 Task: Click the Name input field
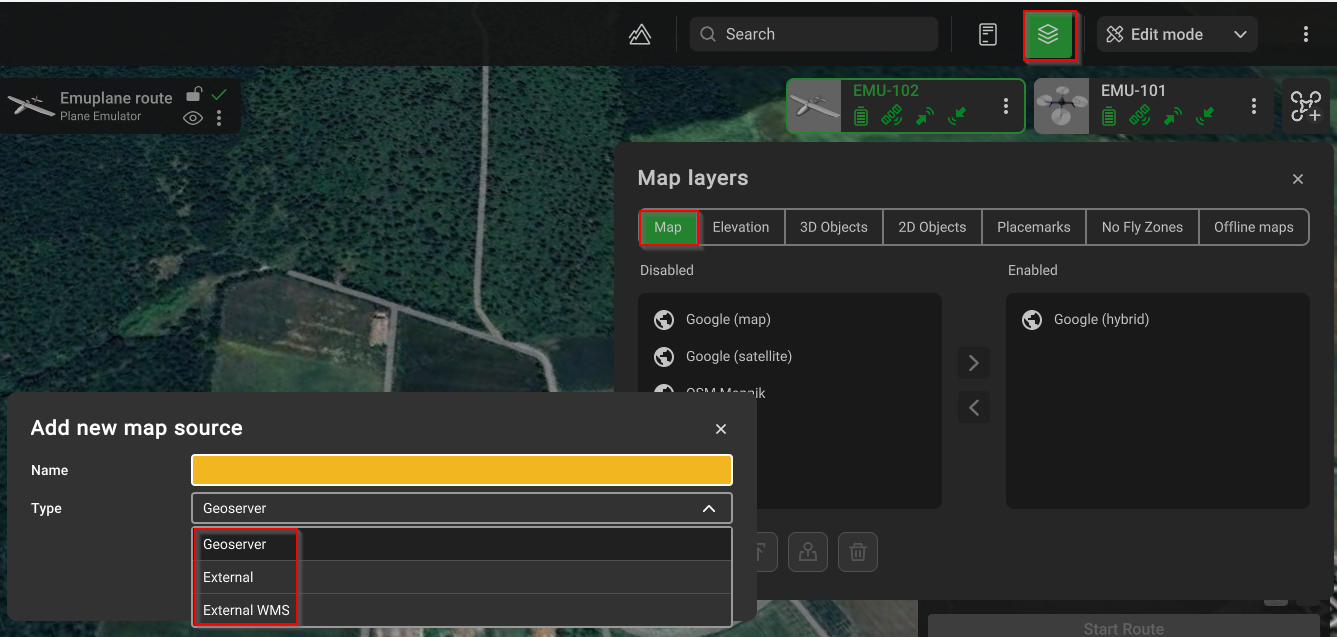pos(461,470)
